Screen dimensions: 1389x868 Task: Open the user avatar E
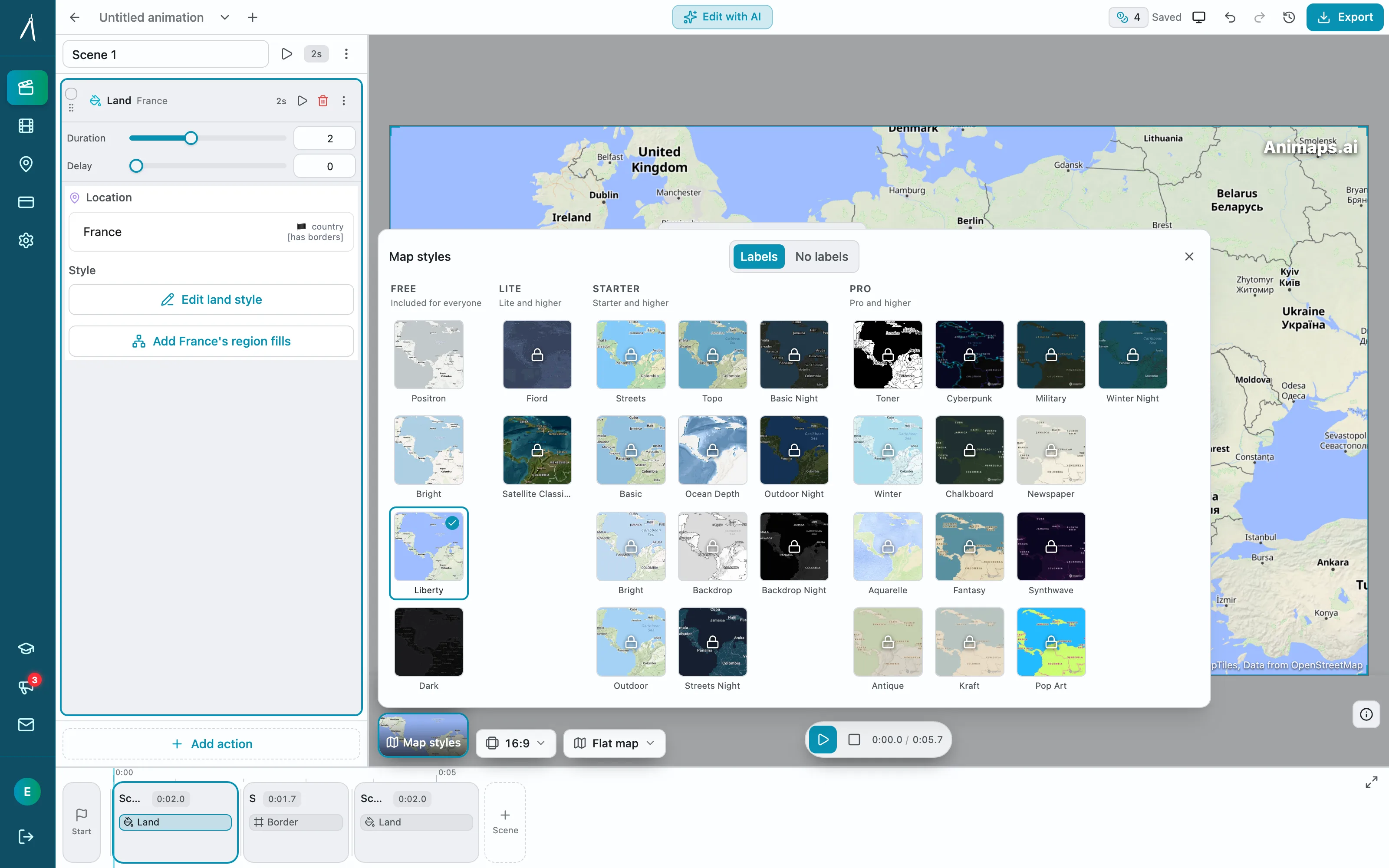(27, 792)
